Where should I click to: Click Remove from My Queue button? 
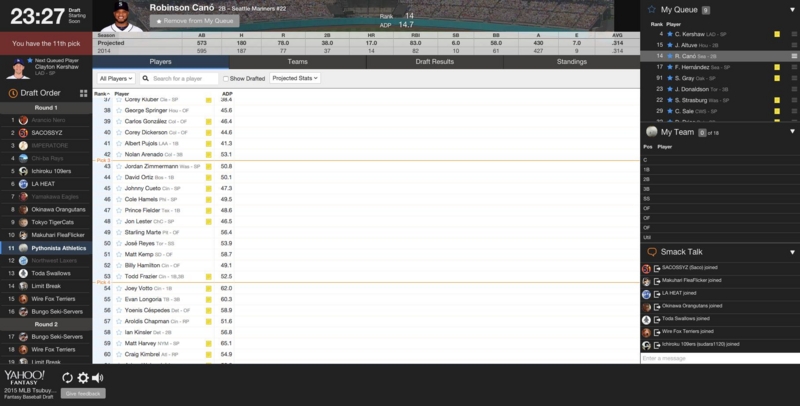click(x=194, y=21)
